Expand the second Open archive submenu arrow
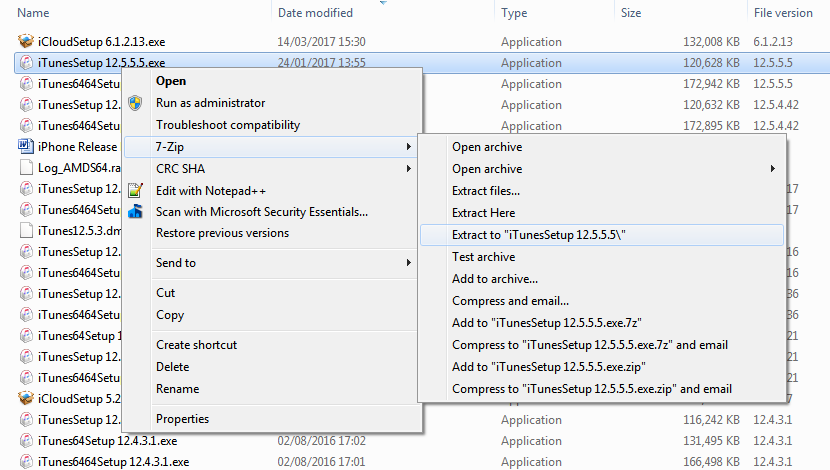Image resolution: width=830 pixels, height=470 pixels. [773, 169]
